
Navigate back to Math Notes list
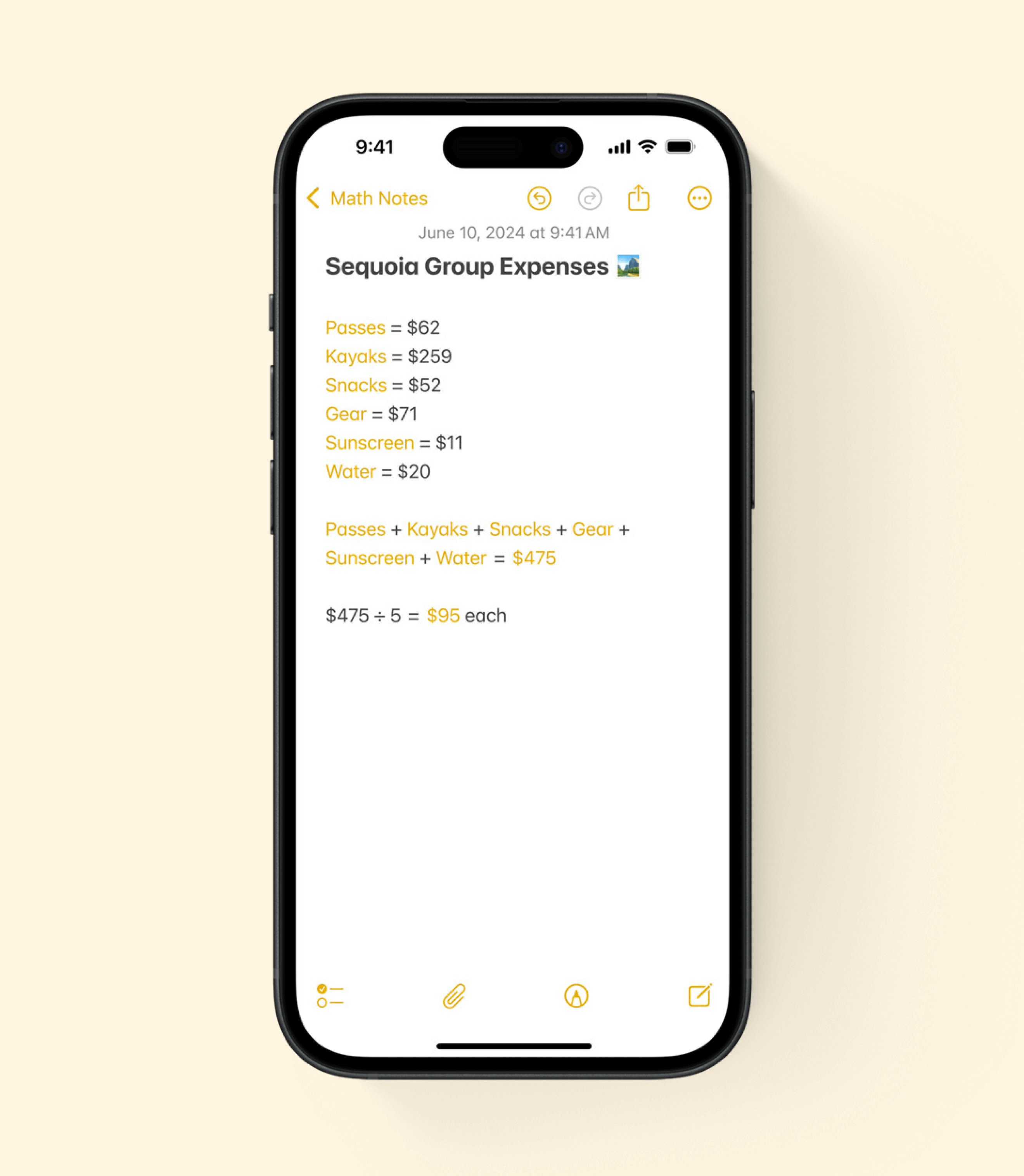pos(365,197)
